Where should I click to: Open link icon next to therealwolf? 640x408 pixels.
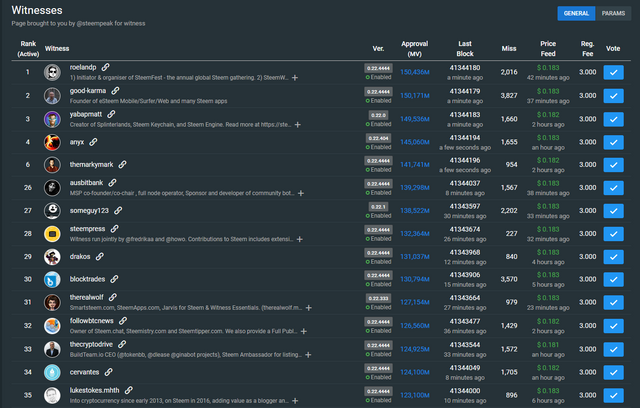113,297
